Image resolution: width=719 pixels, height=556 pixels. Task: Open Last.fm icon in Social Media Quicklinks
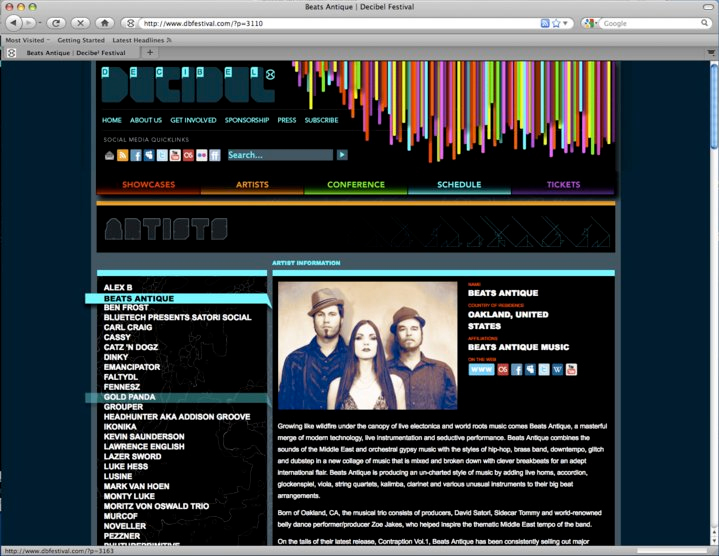pyautogui.click(x=188, y=155)
